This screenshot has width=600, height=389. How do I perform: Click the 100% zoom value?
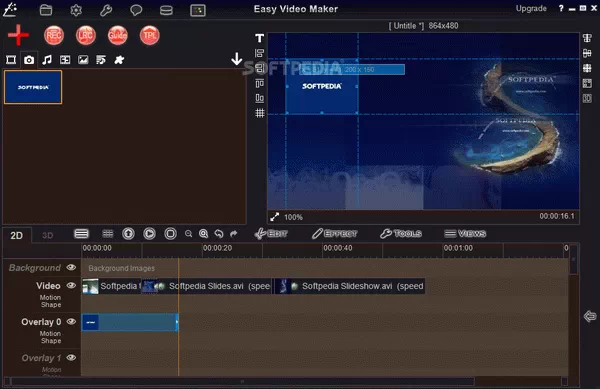[293, 217]
